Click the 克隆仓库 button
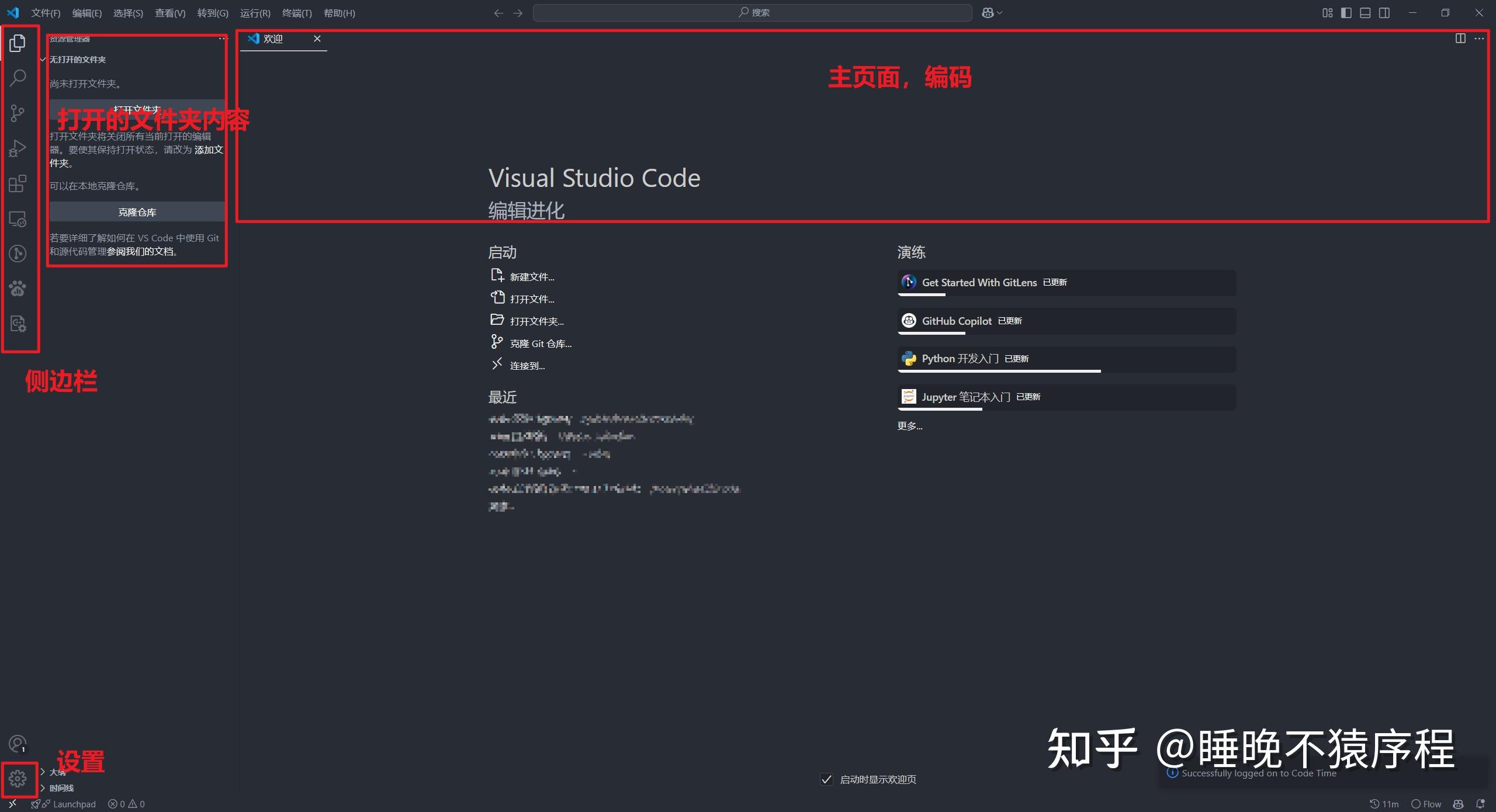Viewport: 1496px width, 812px height. (137, 211)
